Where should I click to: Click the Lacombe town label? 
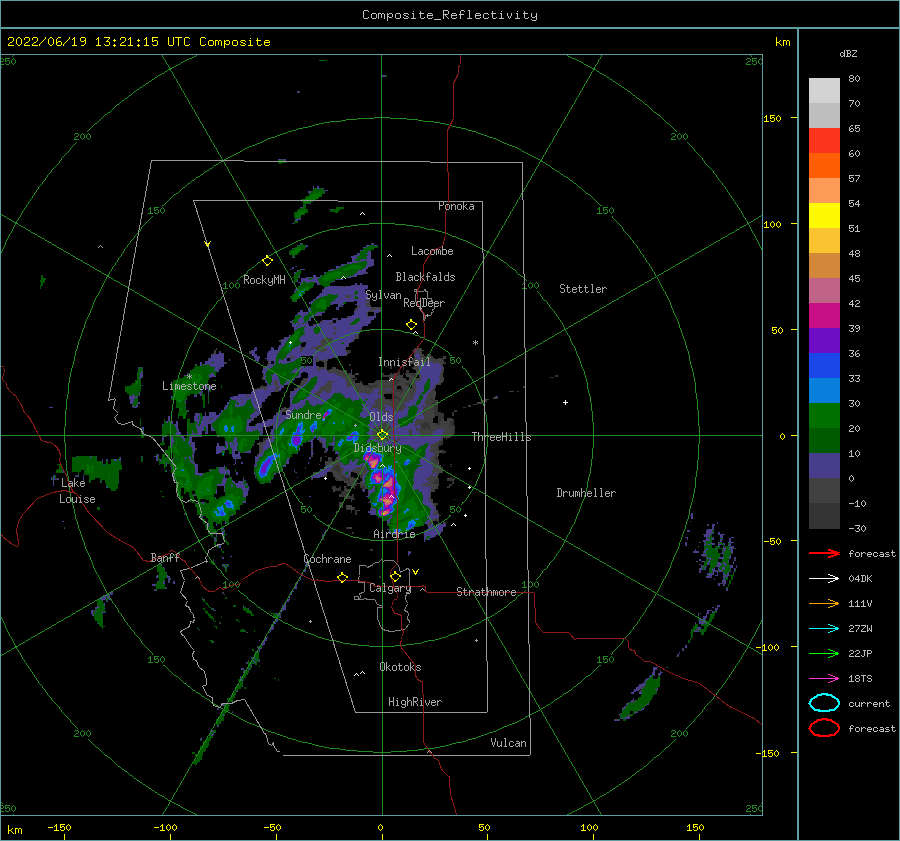click(x=432, y=251)
